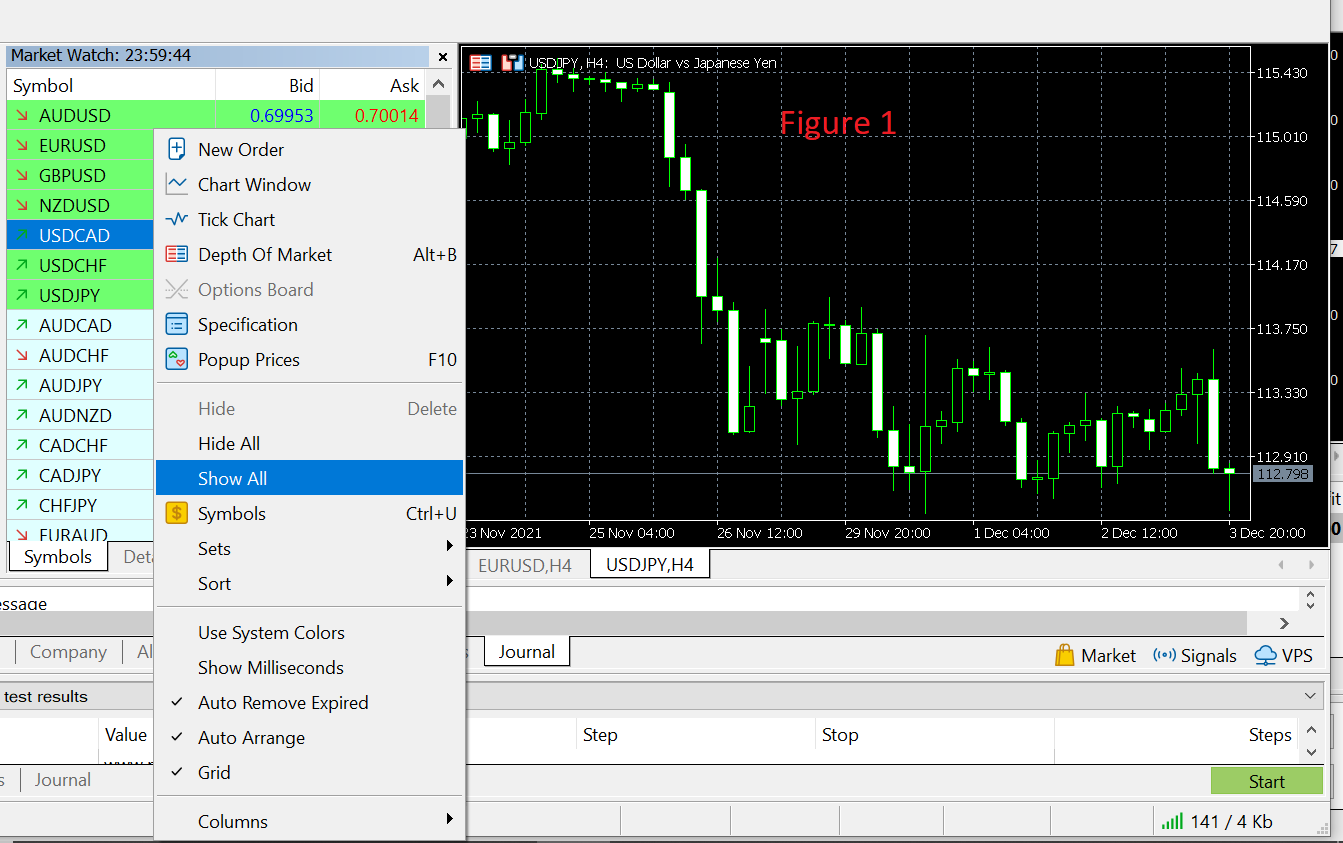Open Popup Prices menu entry
Screen dimensions: 1343x843
coord(248,360)
